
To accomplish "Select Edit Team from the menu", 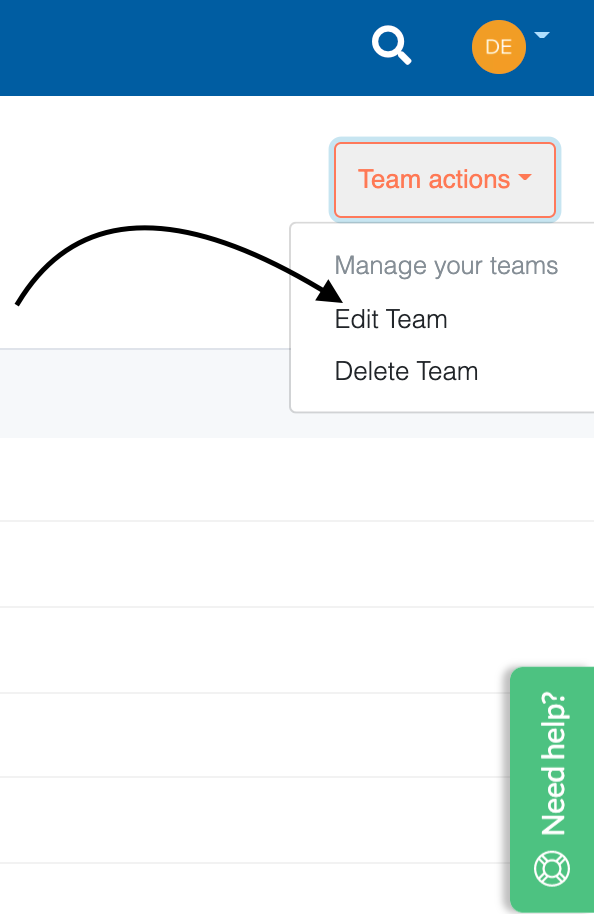I will [391, 319].
